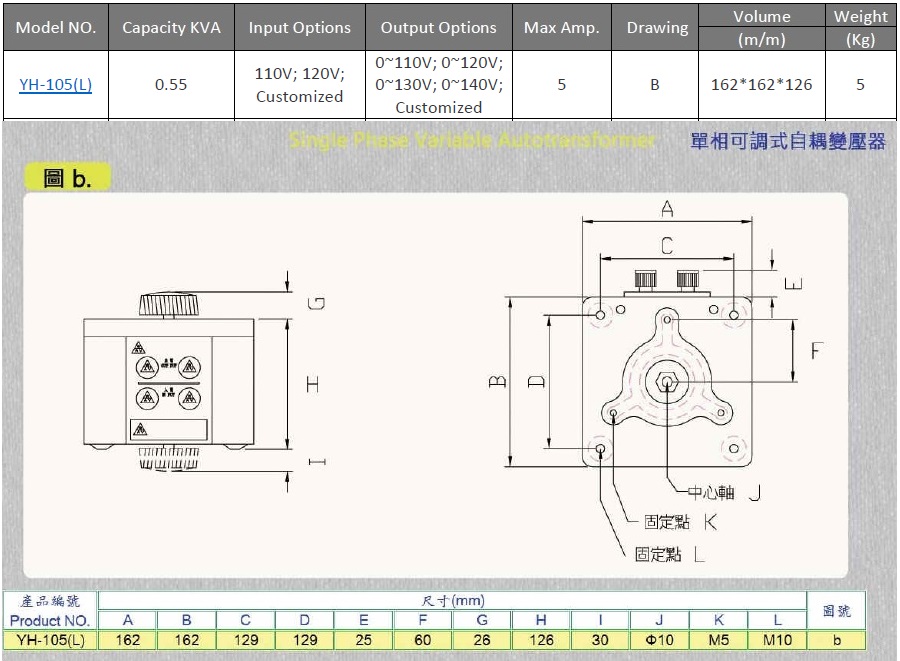900x661 pixels.
Task: Click the Volume value 162*162*126
Action: [761, 85]
